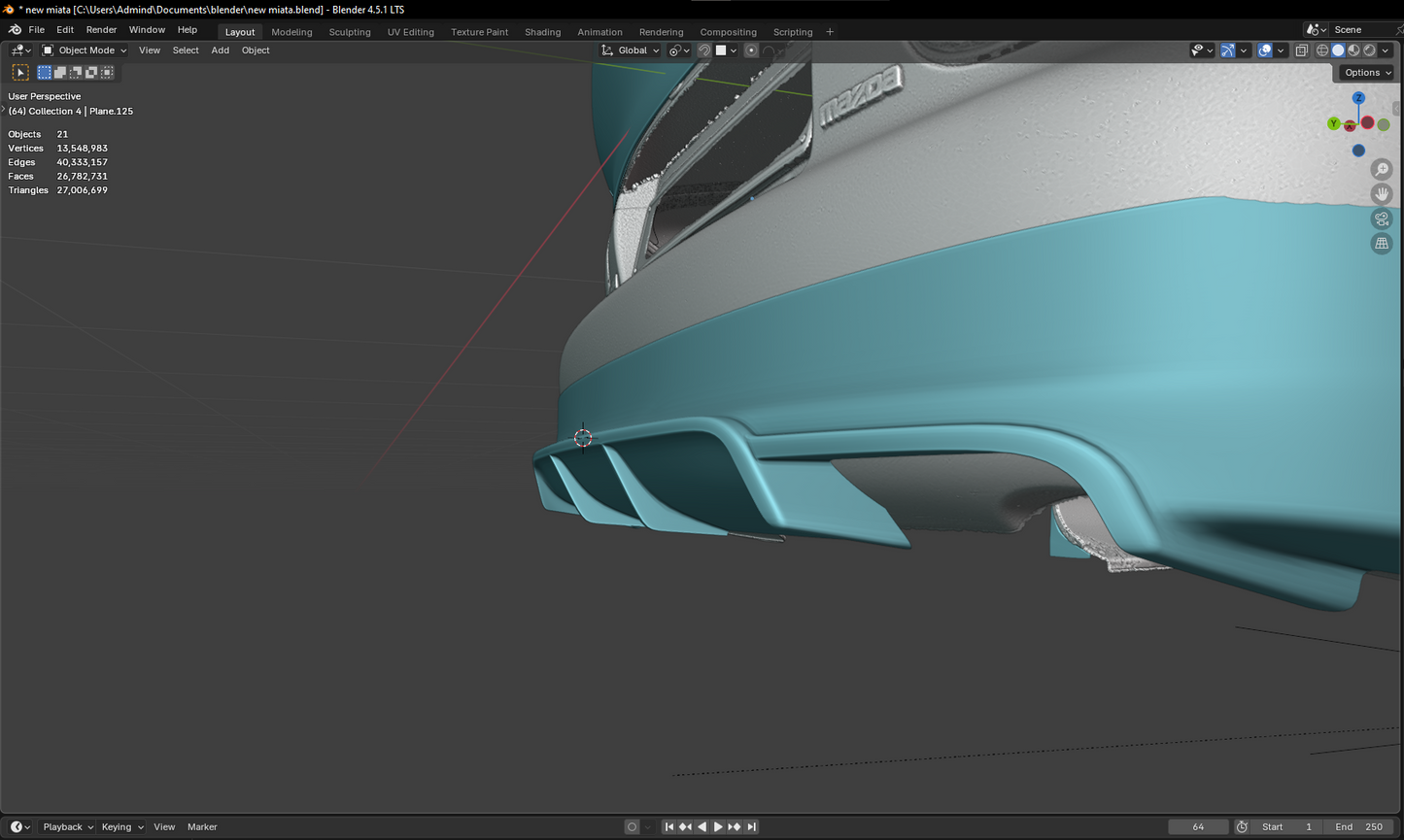The image size is (1404, 840).
Task: Switch to rendered viewport shading
Action: [x=1369, y=50]
